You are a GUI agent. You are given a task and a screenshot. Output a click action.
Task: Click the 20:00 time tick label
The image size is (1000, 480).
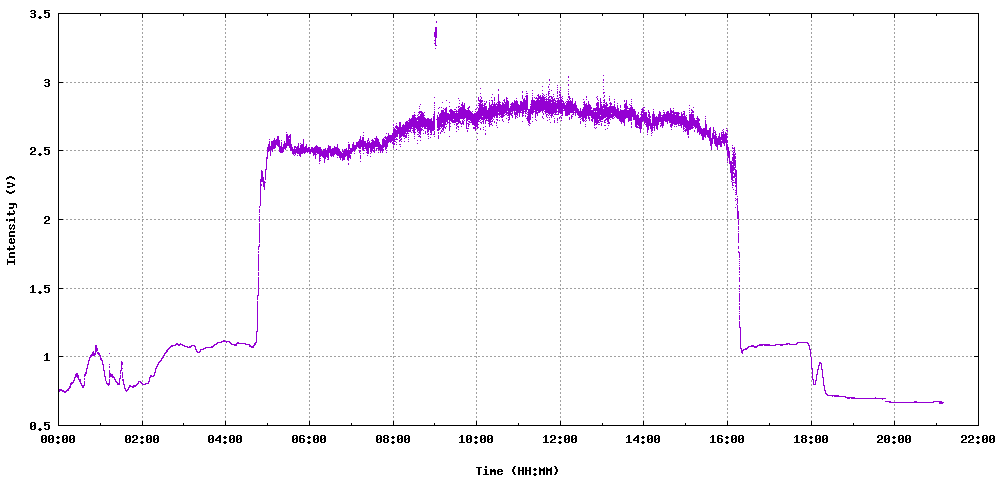click(894, 439)
